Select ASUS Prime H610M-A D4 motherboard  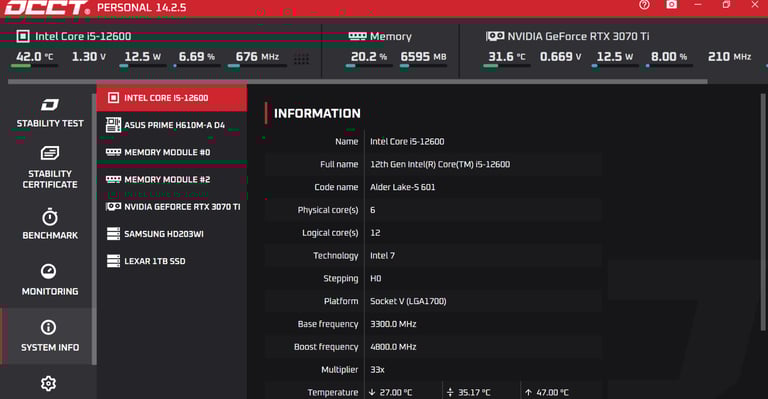171,125
